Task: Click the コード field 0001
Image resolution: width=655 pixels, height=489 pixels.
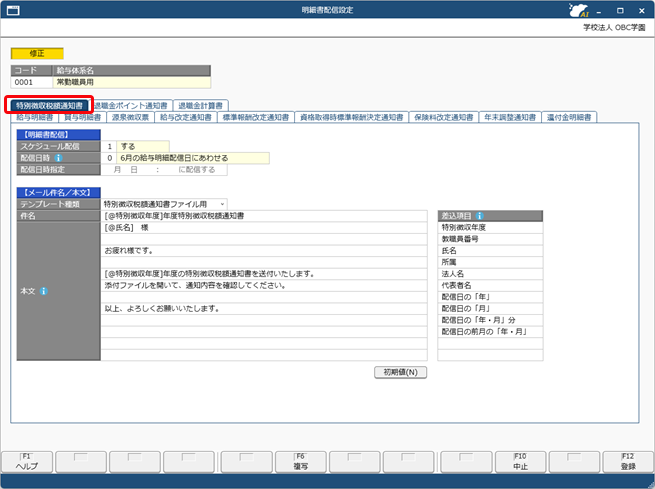Action: pyautogui.click(x=32, y=82)
